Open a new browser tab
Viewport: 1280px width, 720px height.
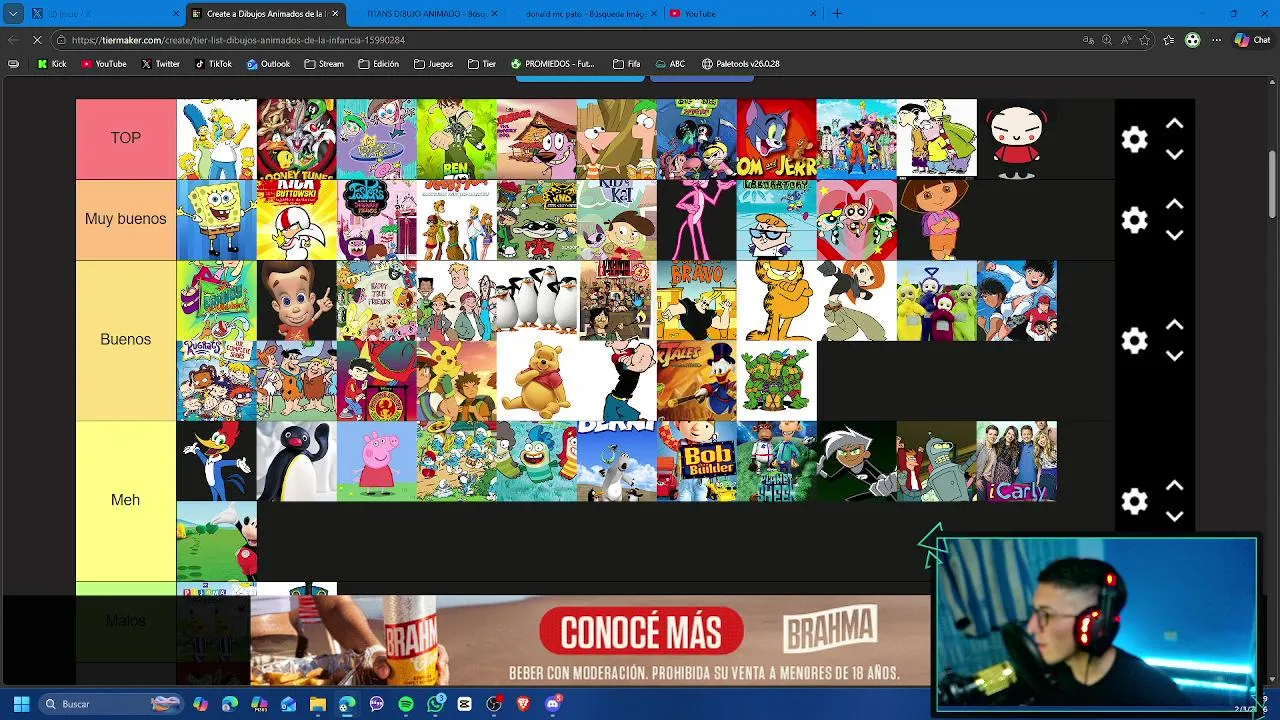[x=837, y=14]
